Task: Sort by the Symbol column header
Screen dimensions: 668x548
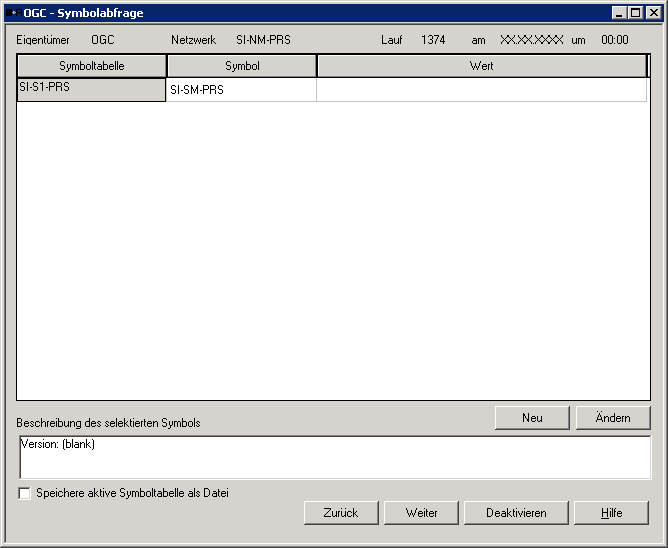Action: tap(242, 66)
